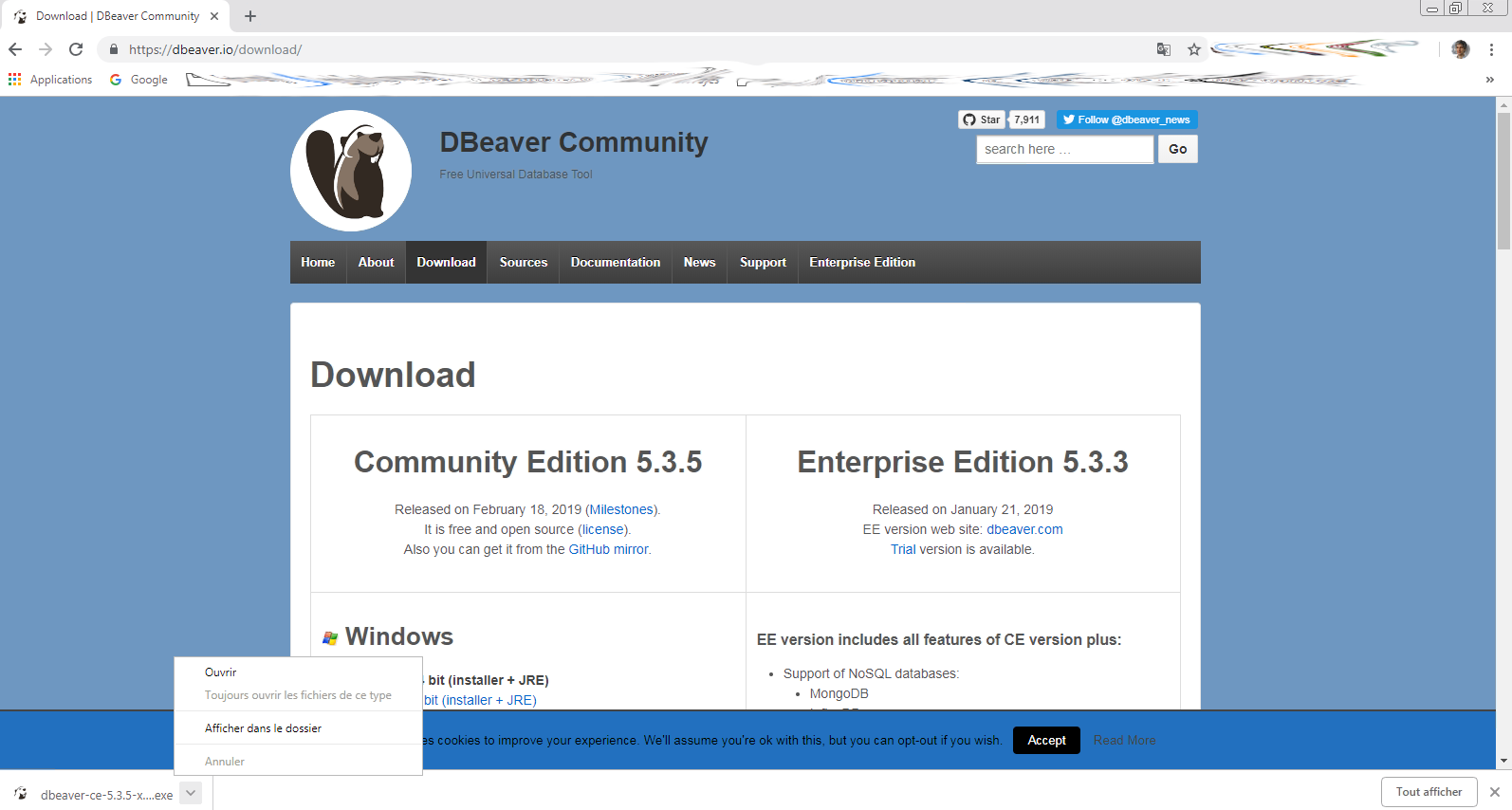1512x810 pixels.
Task: Go to Enterprise Edition nav tab
Action: [x=861, y=263]
